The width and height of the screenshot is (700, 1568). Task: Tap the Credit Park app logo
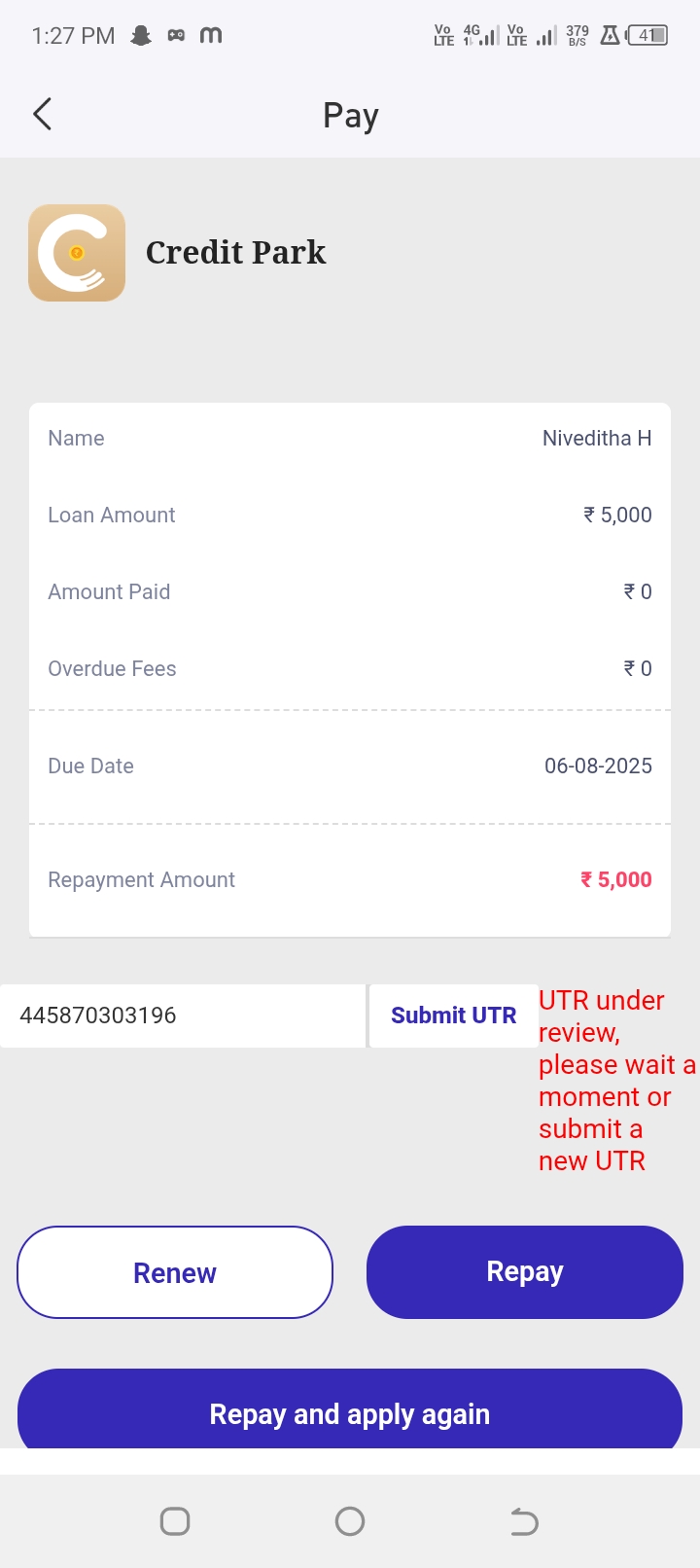[x=77, y=253]
